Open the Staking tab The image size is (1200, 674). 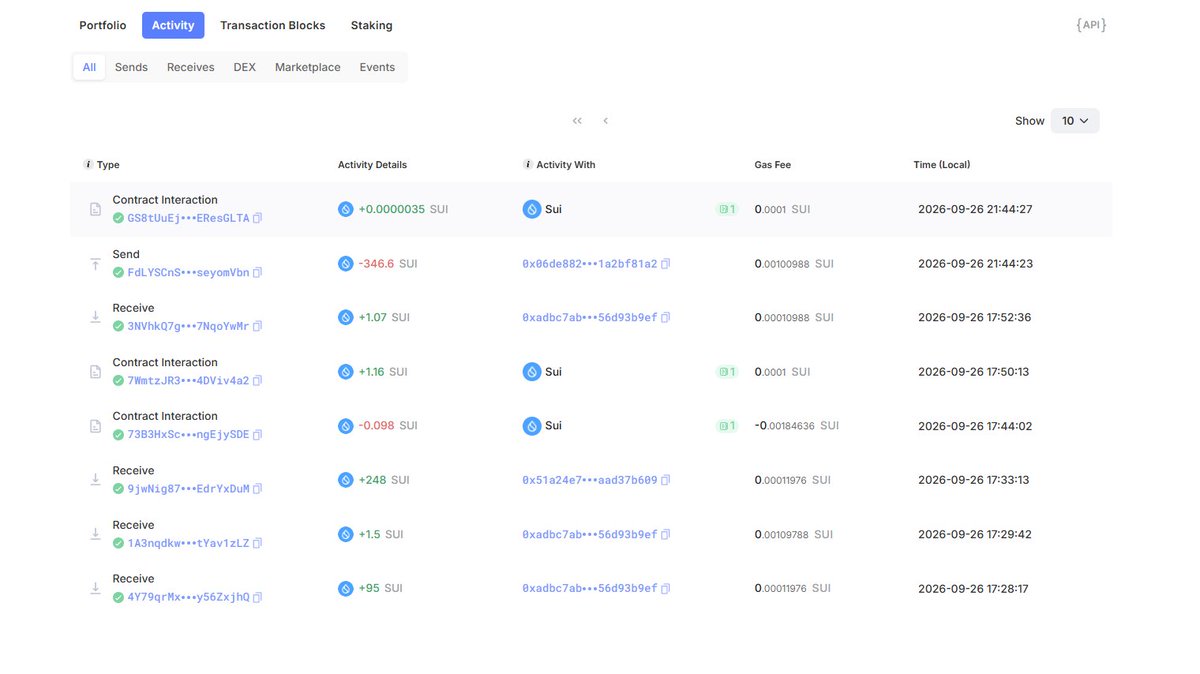coord(372,25)
